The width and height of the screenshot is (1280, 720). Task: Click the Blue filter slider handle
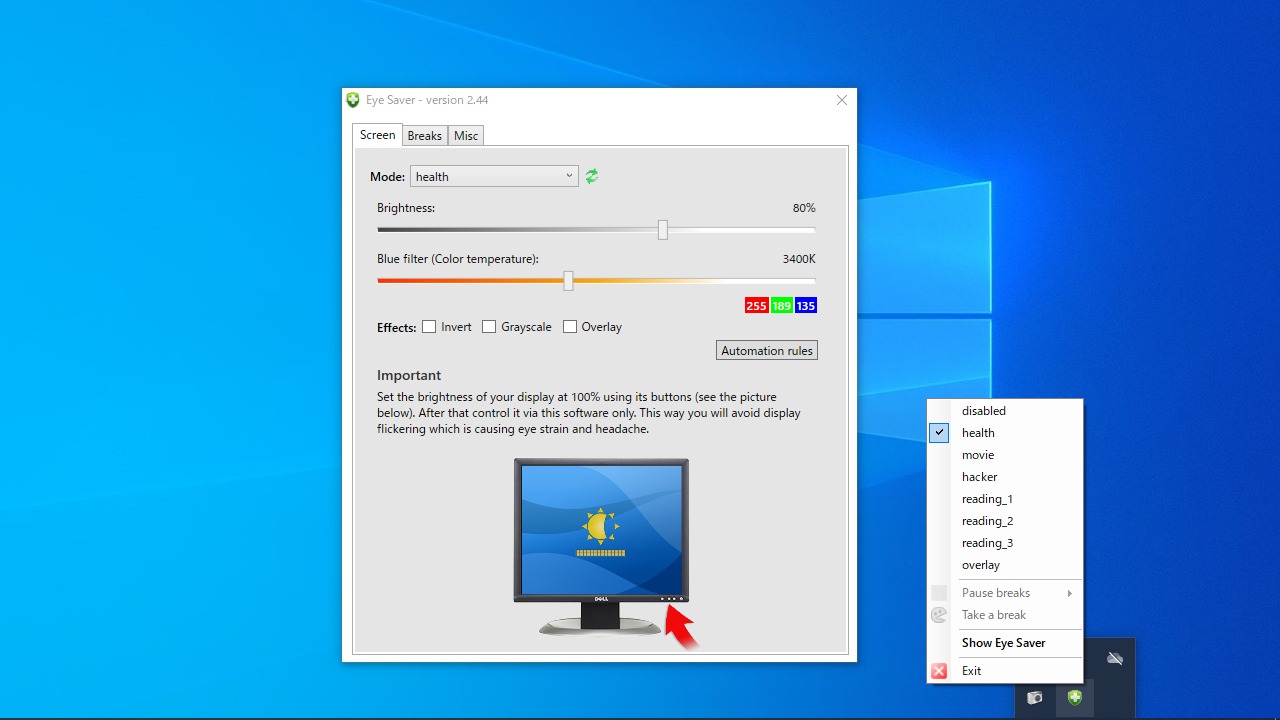(568, 281)
